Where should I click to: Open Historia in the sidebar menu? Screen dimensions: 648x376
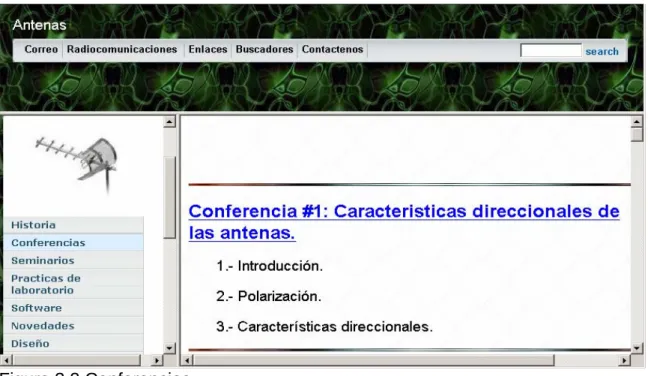click(74, 225)
